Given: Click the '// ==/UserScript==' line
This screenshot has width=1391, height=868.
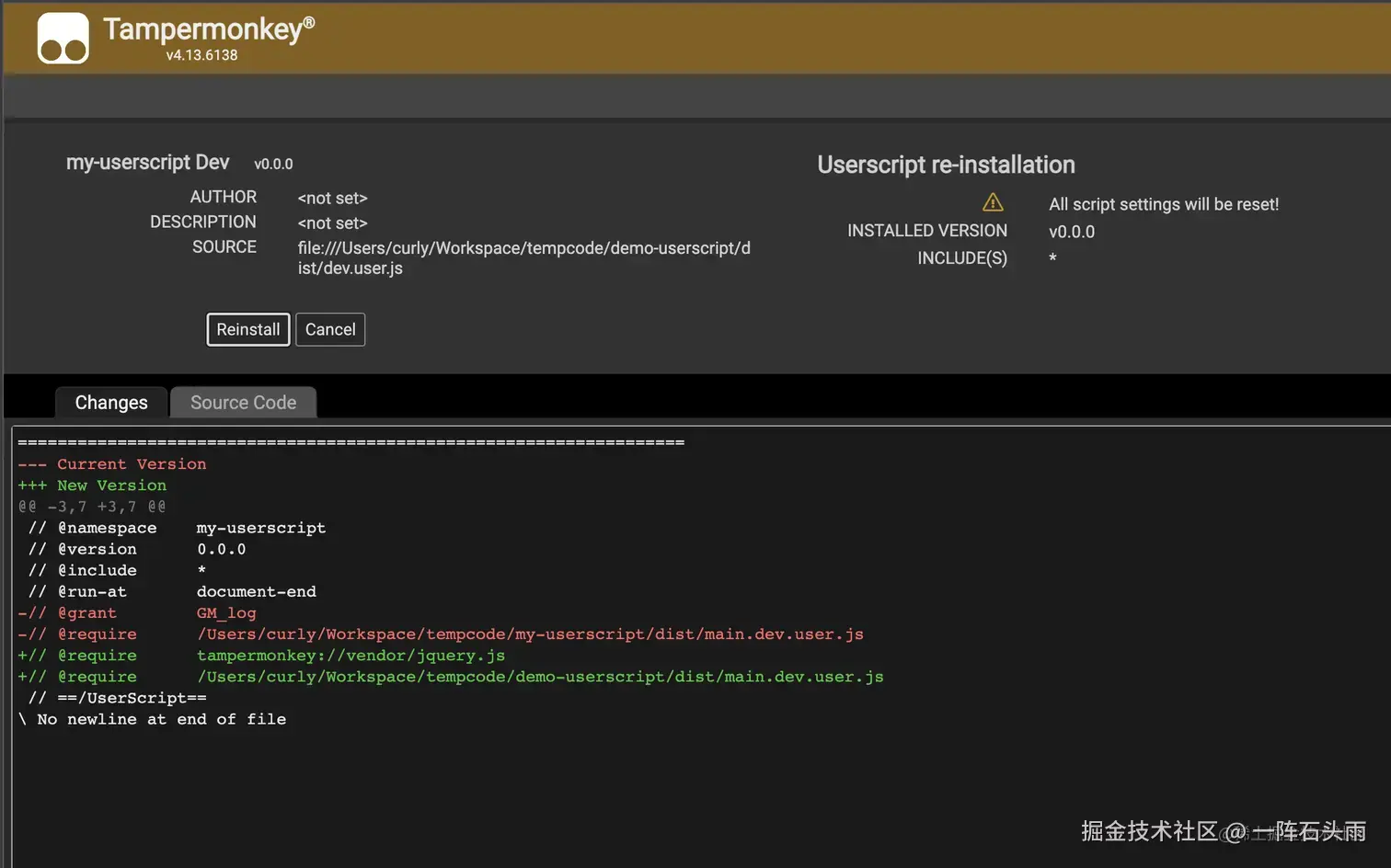Looking at the screenshot, I should pyautogui.click(x=117, y=698).
